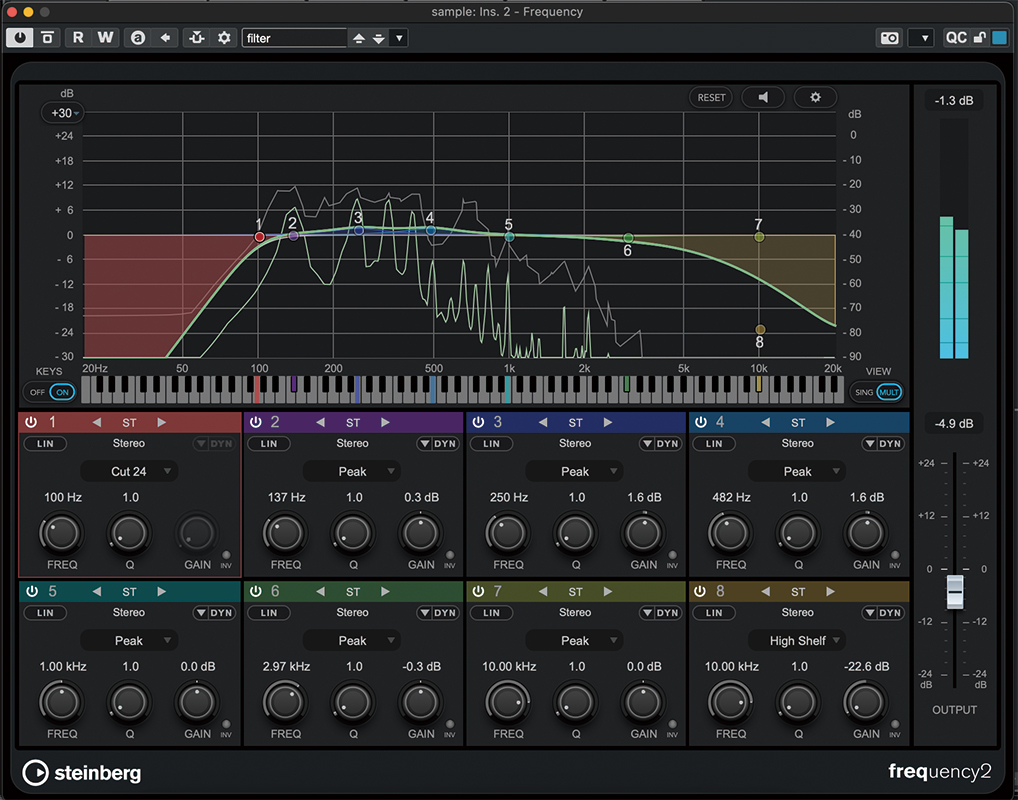Turn off band 6 with its power button
Screen dimensions: 1018x800
point(256,591)
